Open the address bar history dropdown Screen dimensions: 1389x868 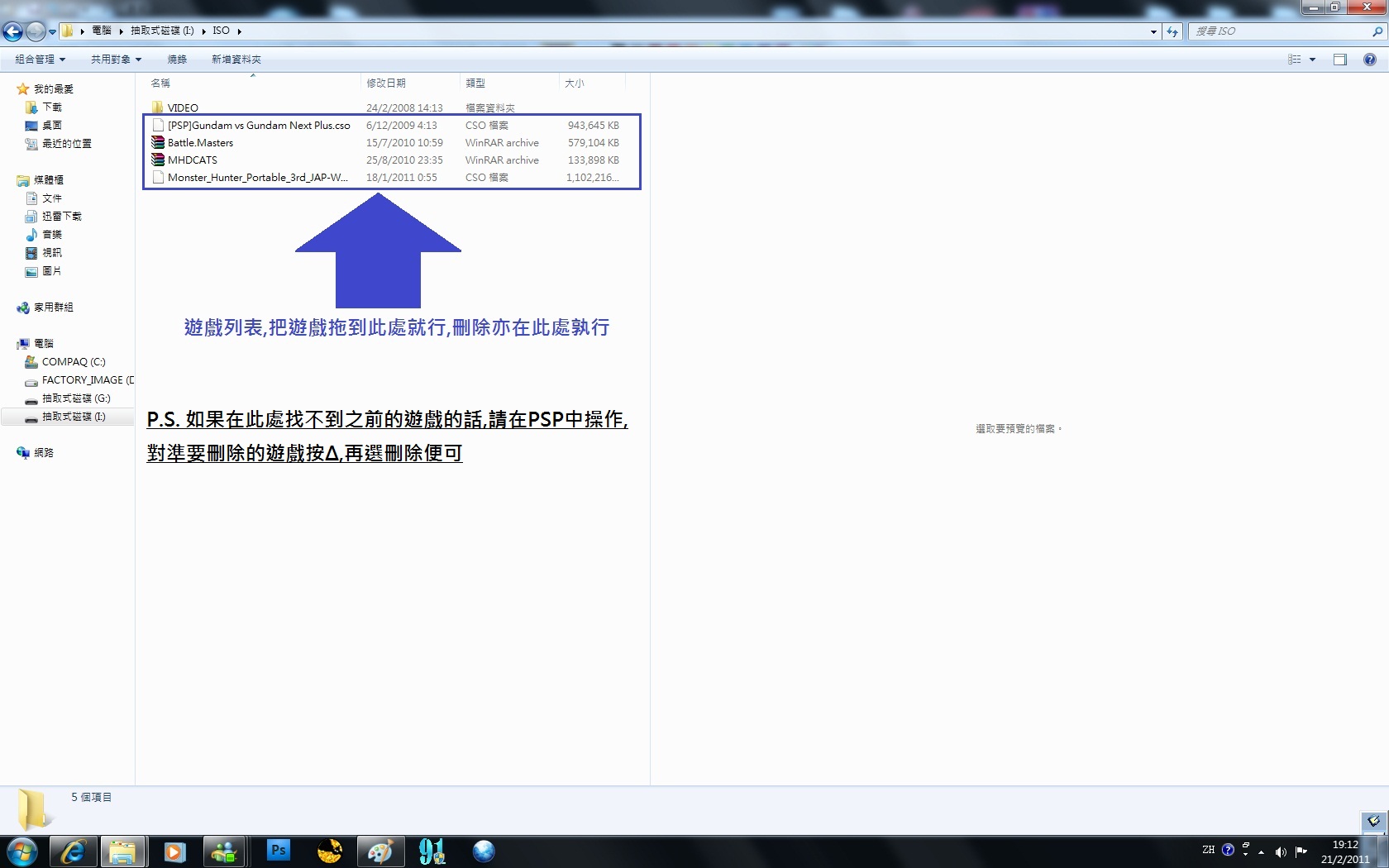[1153, 31]
